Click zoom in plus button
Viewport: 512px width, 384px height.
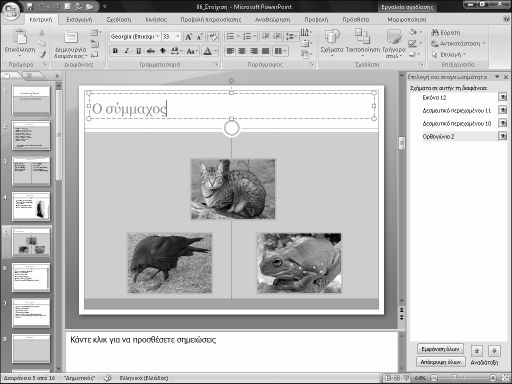pyautogui.click(x=493, y=378)
